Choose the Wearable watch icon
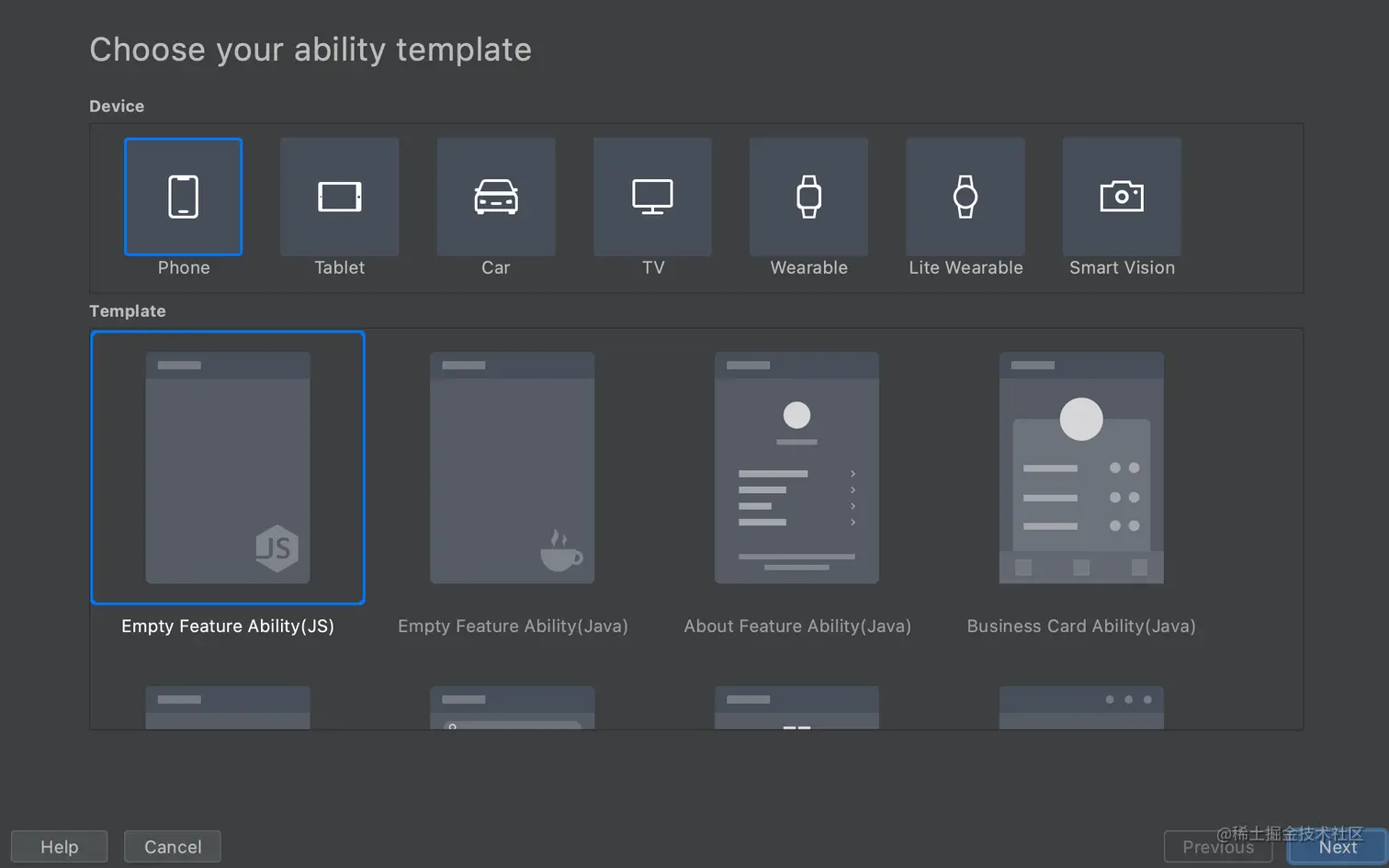 click(808, 197)
